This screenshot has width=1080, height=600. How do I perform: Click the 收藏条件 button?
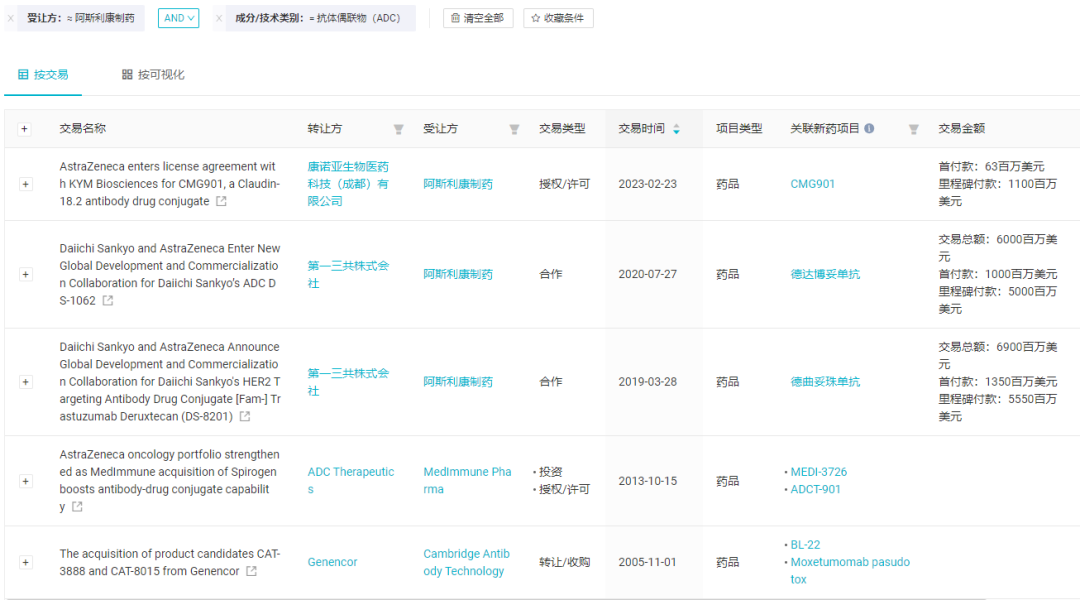pyautogui.click(x=558, y=18)
